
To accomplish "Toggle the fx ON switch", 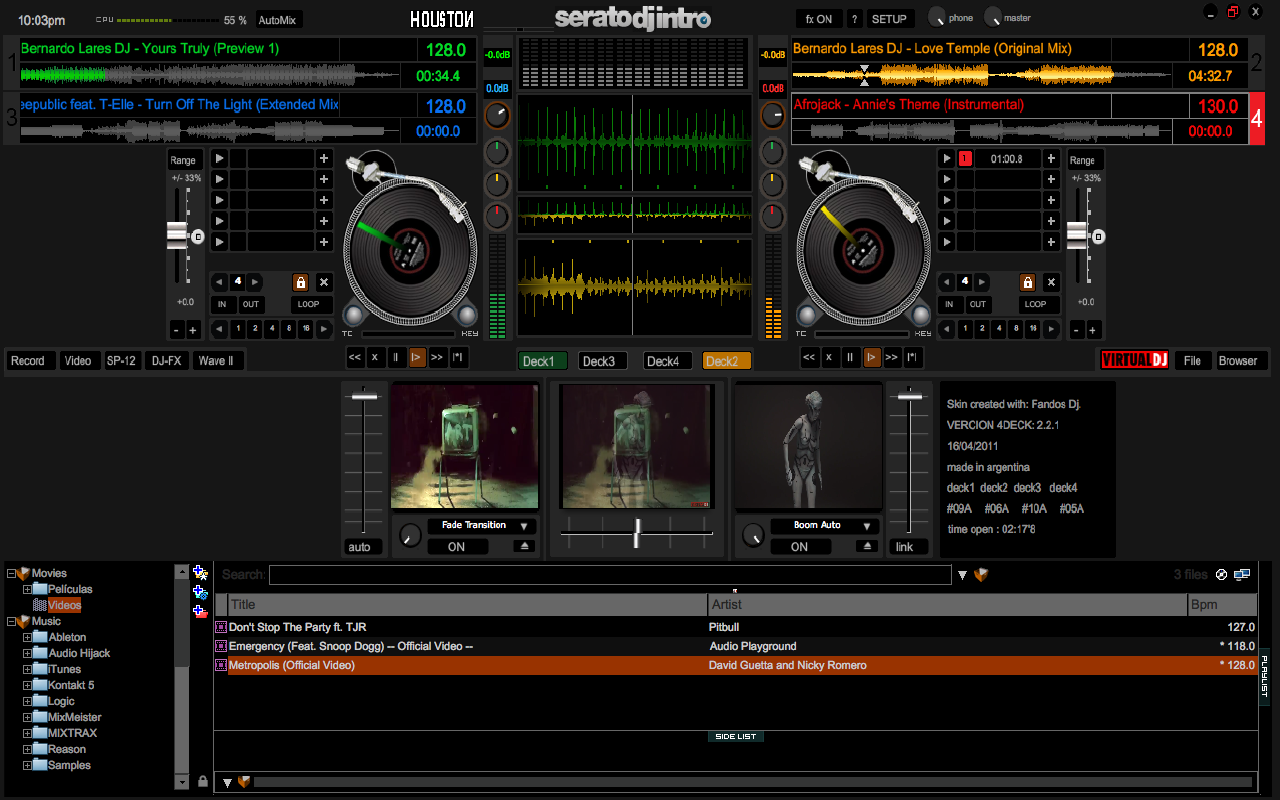I will tap(817, 18).
